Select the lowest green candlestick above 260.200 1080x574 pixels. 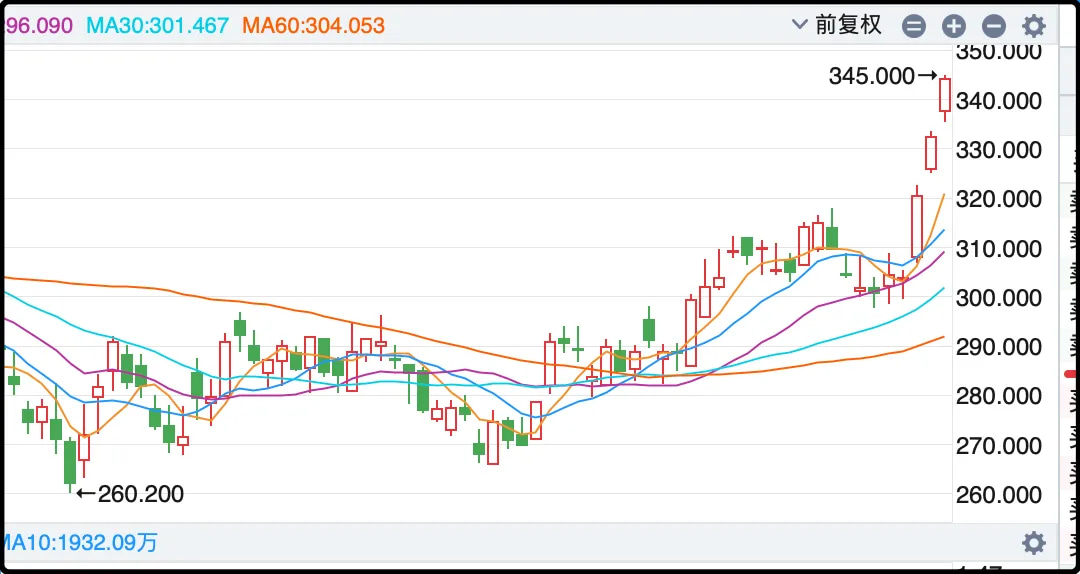[70, 463]
